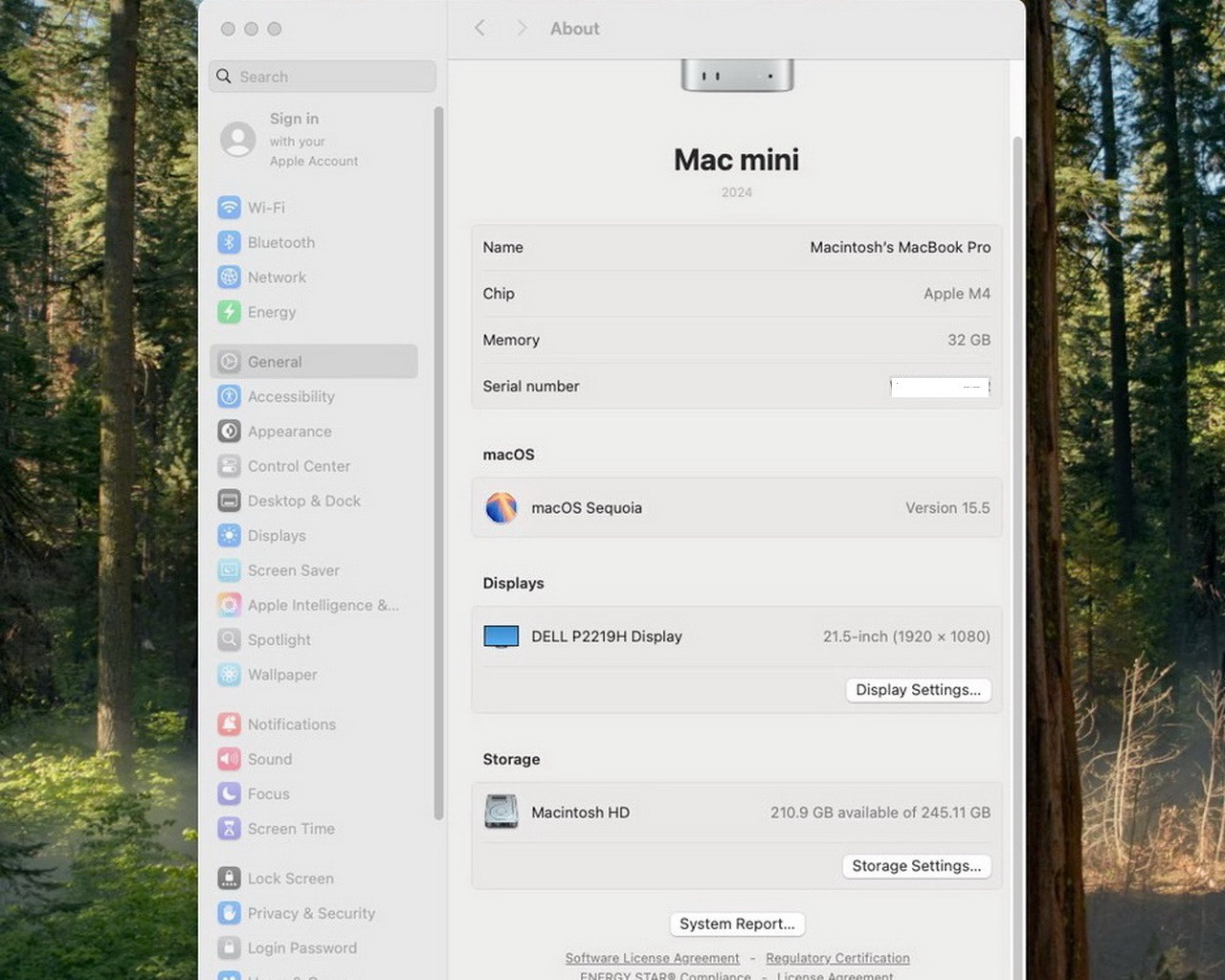Go forward with the right chevron
The height and width of the screenshot is (980, 1225).
click(x=522, y=28)
